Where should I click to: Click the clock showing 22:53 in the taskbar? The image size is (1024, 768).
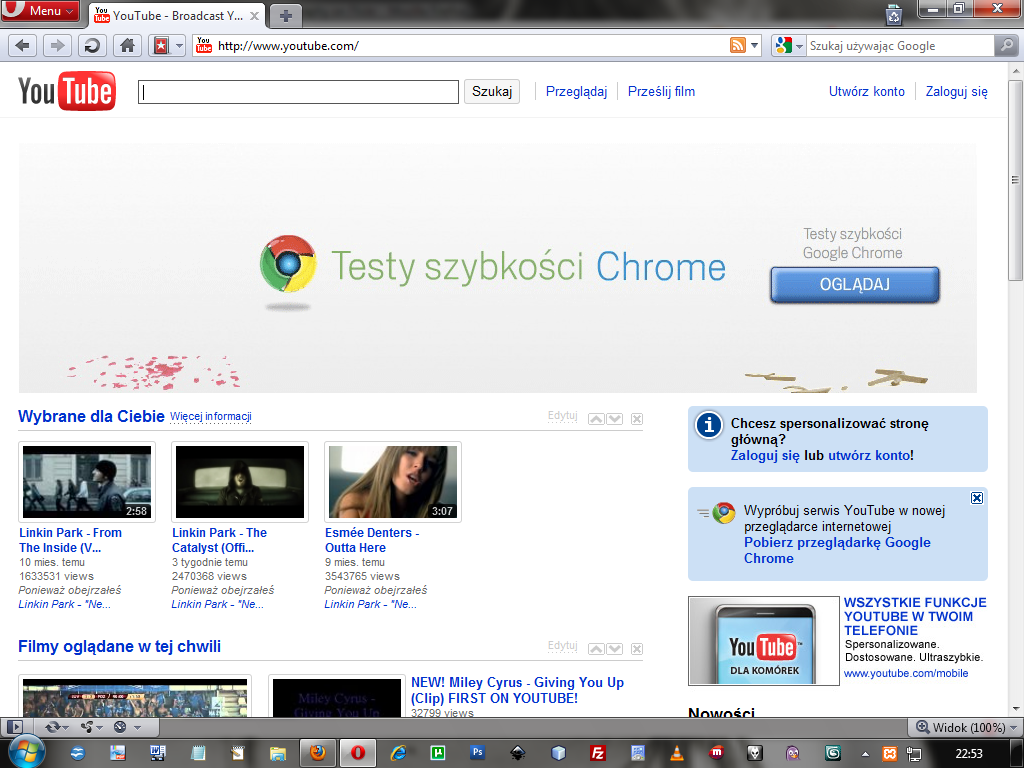[x=969, y=754]
